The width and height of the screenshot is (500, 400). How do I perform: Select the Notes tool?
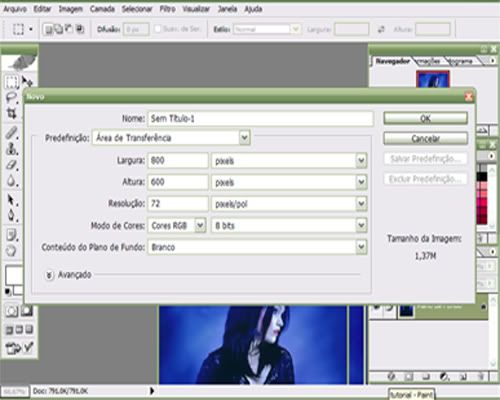pyautogui.click(x=11, y=235)
